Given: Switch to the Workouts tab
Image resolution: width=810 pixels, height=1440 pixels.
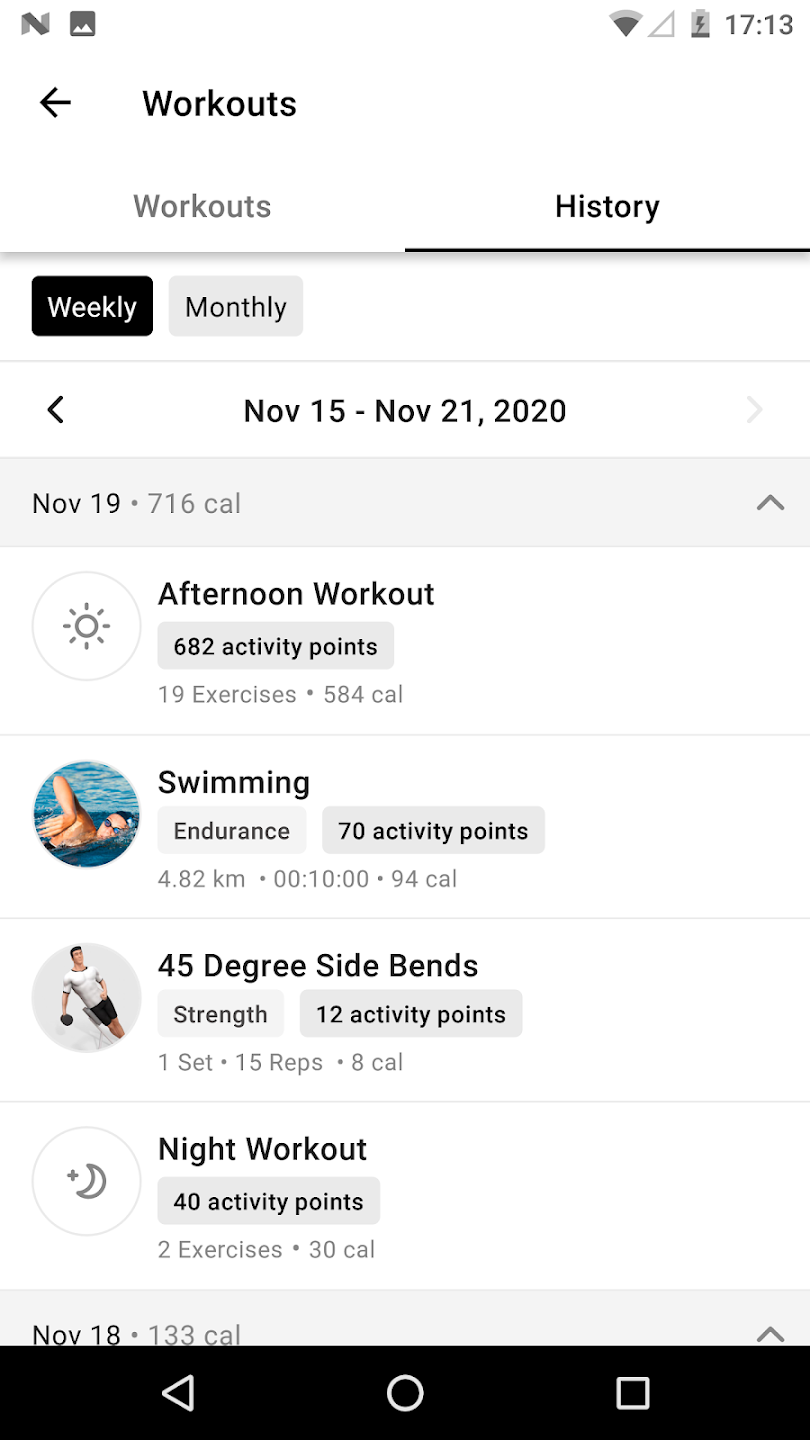Looking at the screenshot, I should coord(202,206).
